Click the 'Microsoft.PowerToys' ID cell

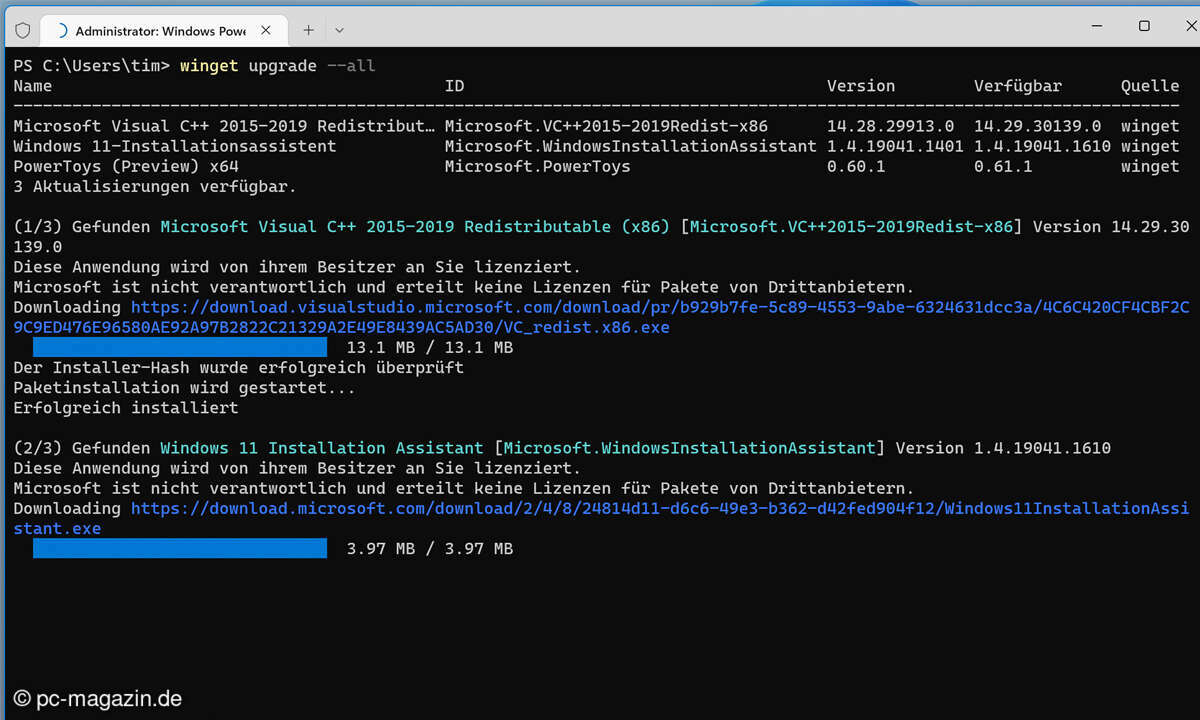(x=537, y=166)
